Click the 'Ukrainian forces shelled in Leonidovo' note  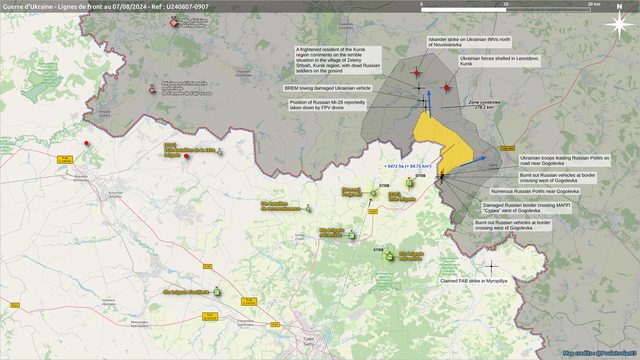point(500,61)
